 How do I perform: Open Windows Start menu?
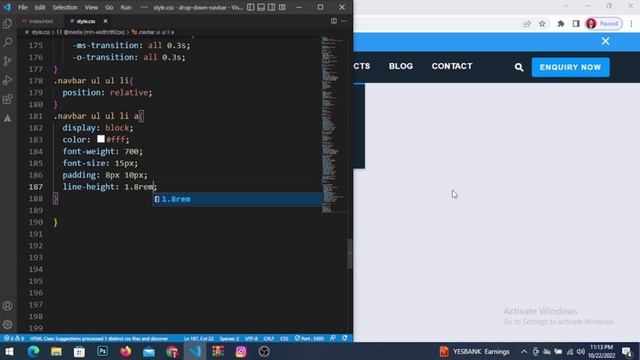pyautogui.click(x=9, y=351)
